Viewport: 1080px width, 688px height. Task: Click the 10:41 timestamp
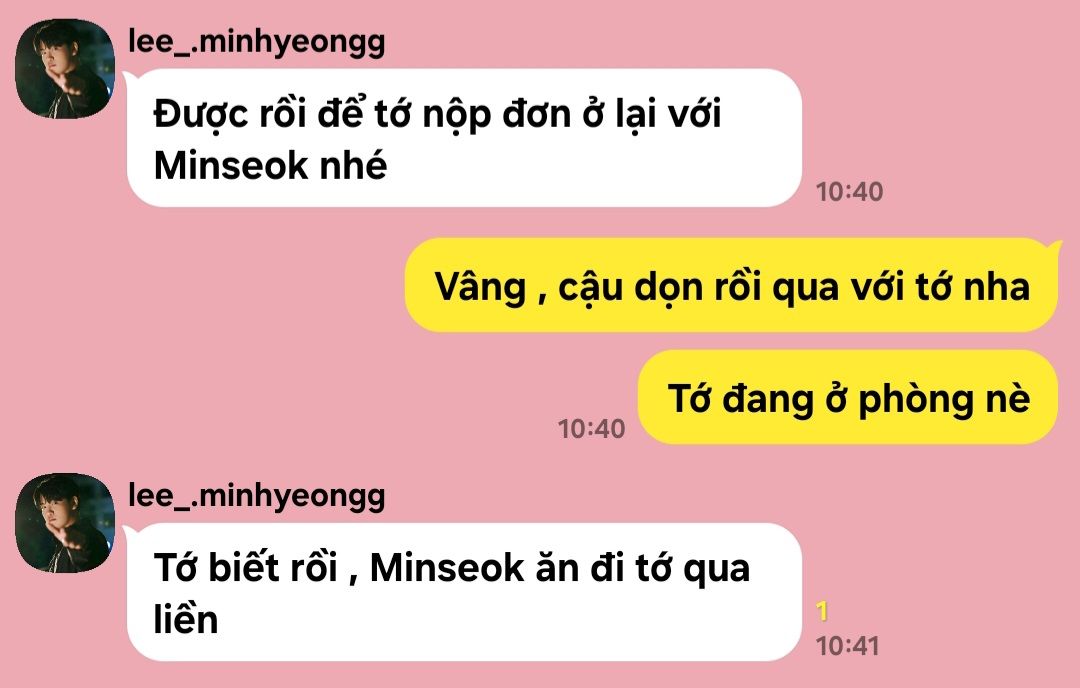pyautogui.click(x=847, y=646)
